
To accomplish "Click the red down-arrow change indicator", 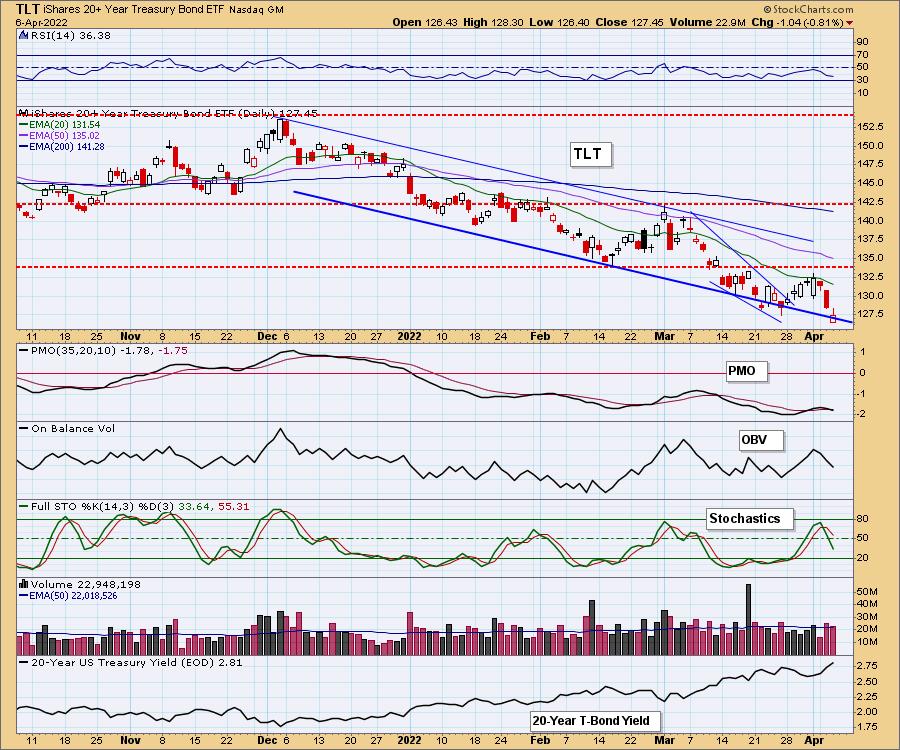I will [x=849, y=23].
